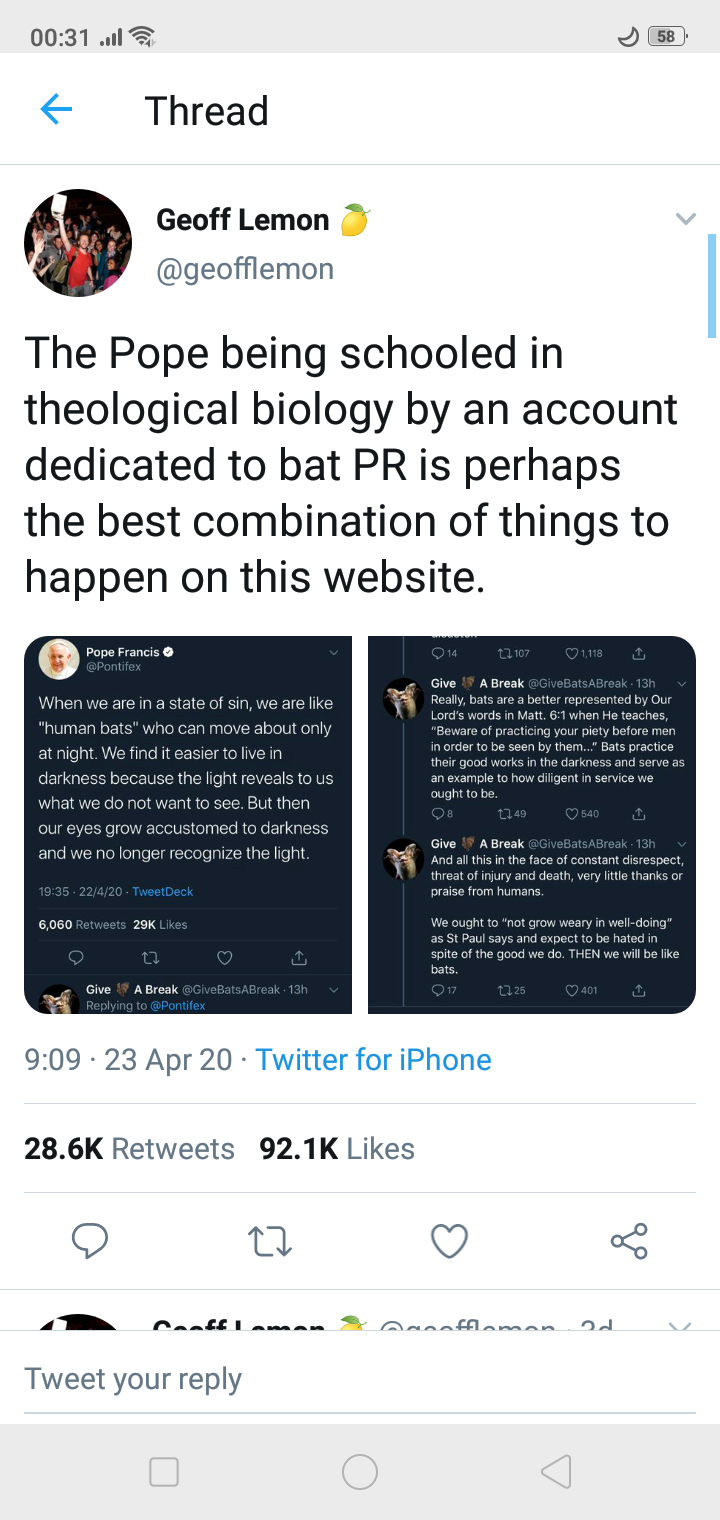
Task: Open the Pope Francis tweet screenshot image
Action: pos(188,825)
